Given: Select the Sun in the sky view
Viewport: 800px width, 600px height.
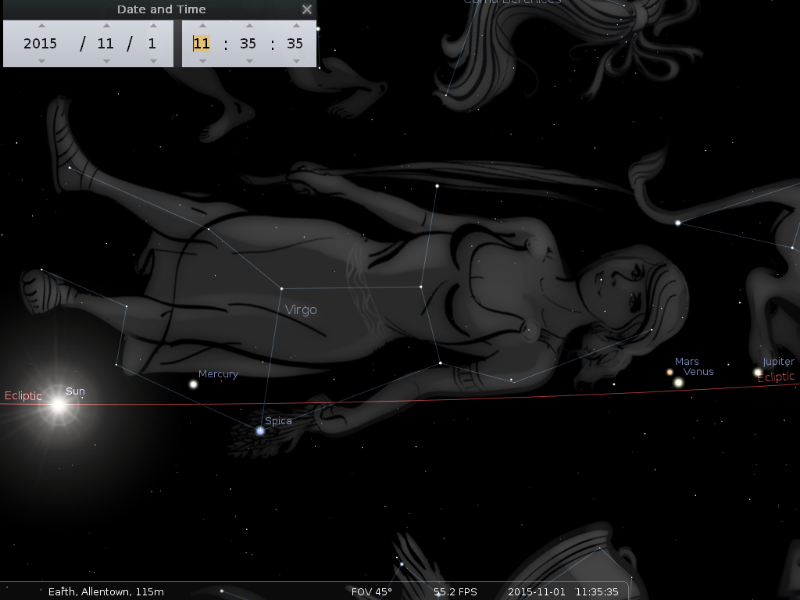Looking at the screenshot, I should point(58,405).
